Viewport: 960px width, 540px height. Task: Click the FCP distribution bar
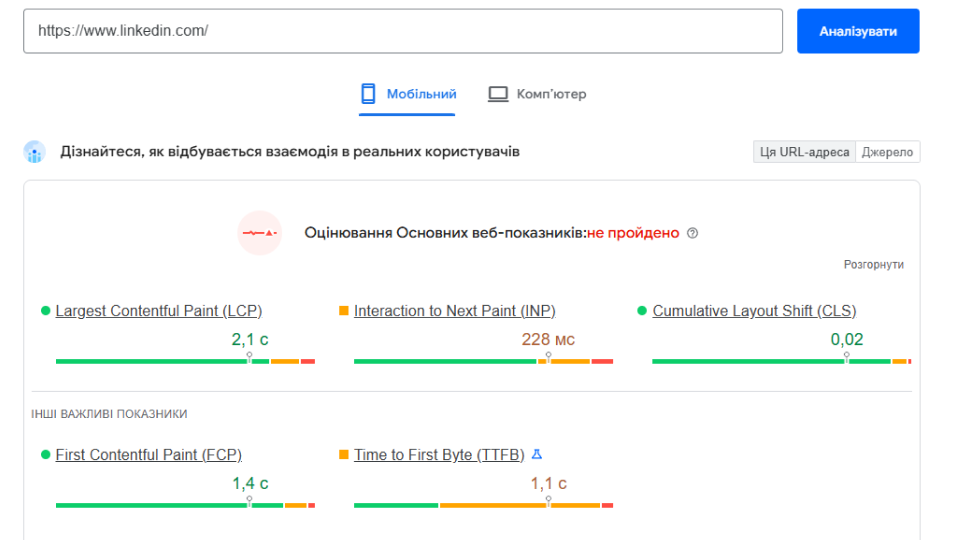click(x=186, y=505)
